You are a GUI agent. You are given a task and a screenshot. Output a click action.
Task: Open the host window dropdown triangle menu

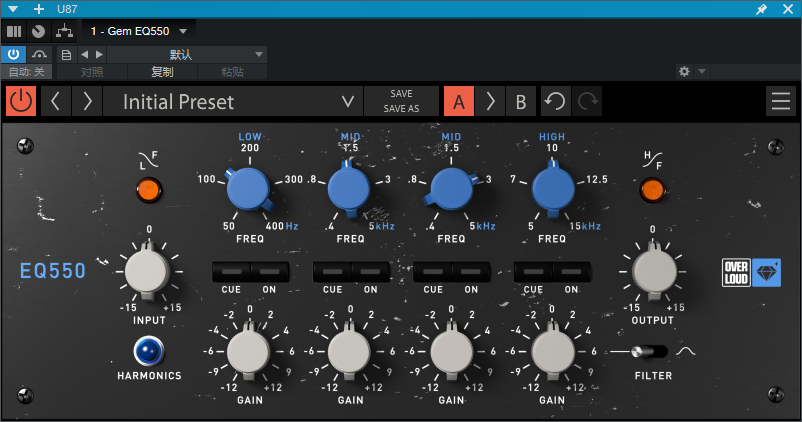point(13,9)
